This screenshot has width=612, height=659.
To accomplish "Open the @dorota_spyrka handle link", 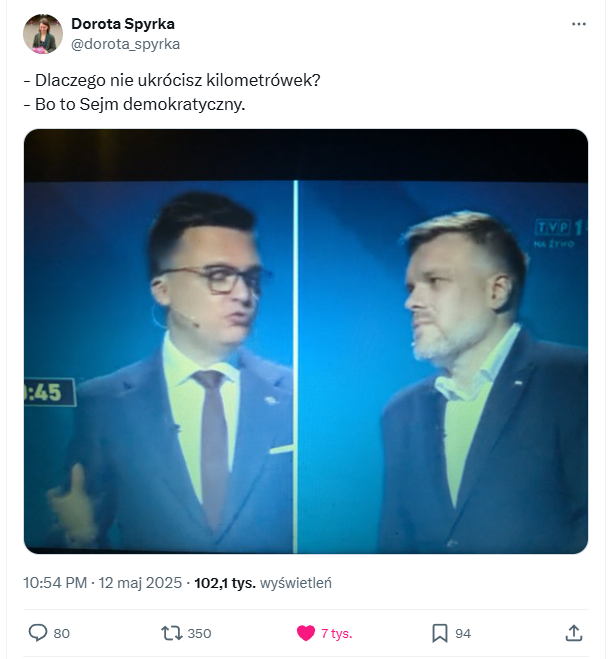I will (x=125, y=44).
